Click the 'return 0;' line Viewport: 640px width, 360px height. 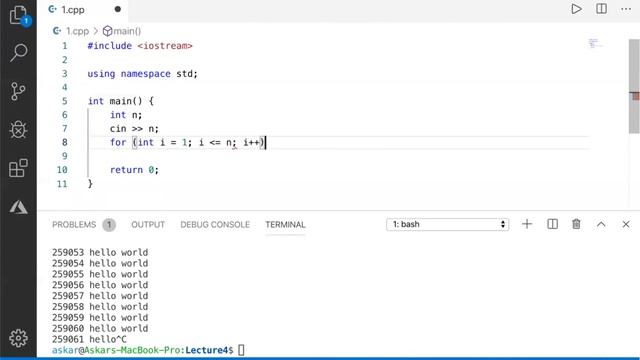point(134,170)
